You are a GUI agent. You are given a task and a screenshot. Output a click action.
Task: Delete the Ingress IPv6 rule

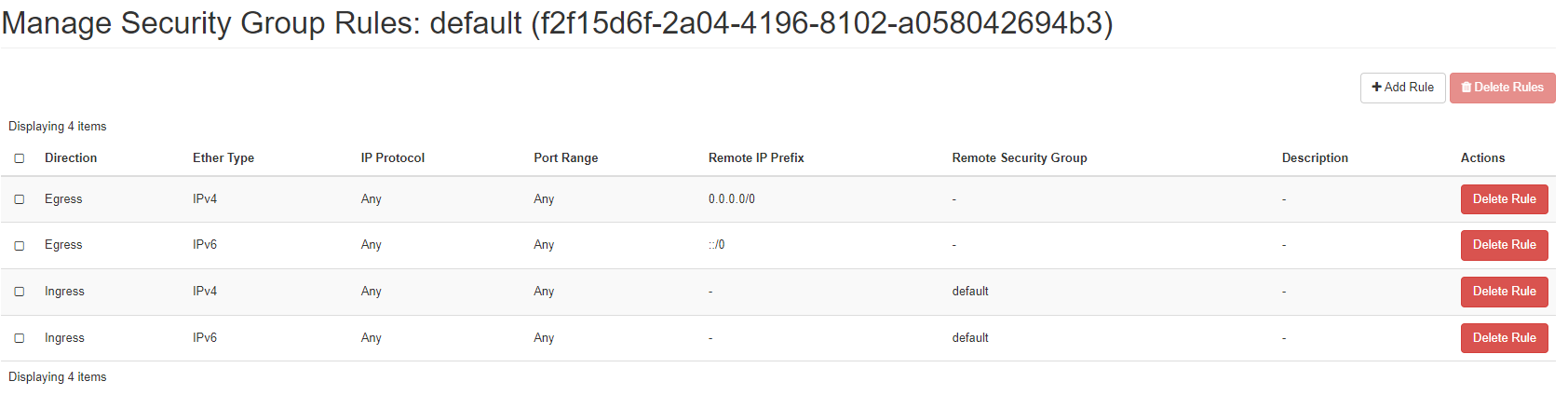pyautogui.click(x=1504, y=338)
